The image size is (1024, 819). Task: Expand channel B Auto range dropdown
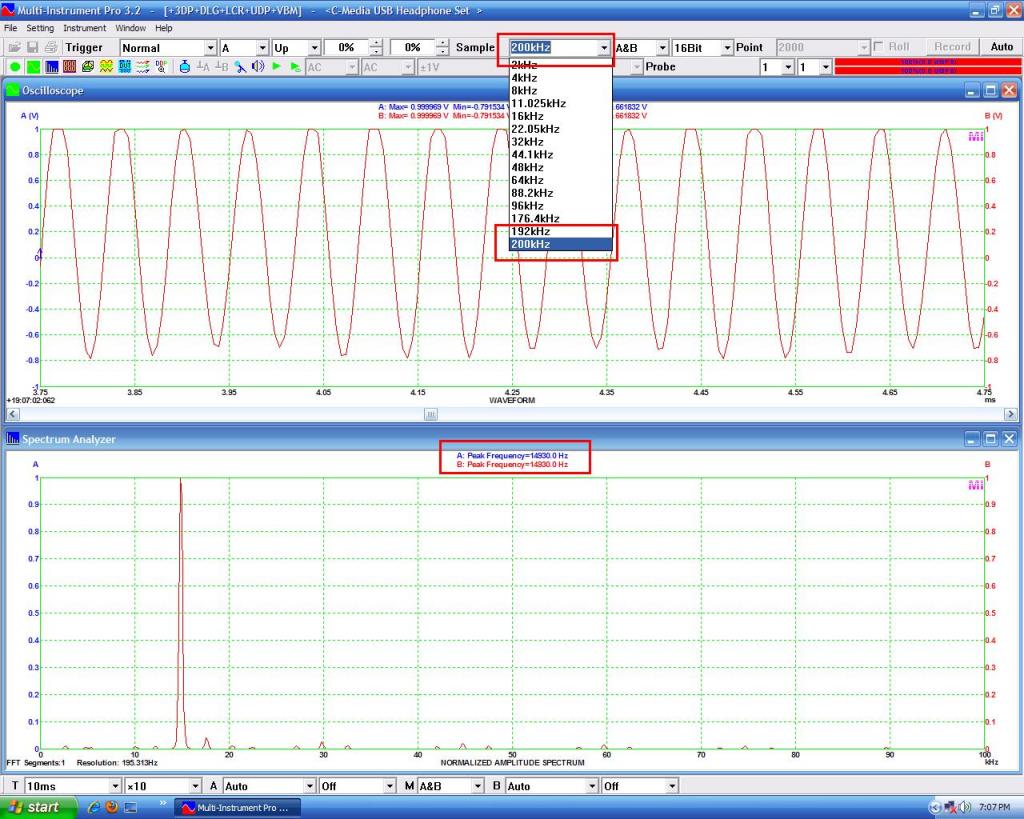click(592, 786)
